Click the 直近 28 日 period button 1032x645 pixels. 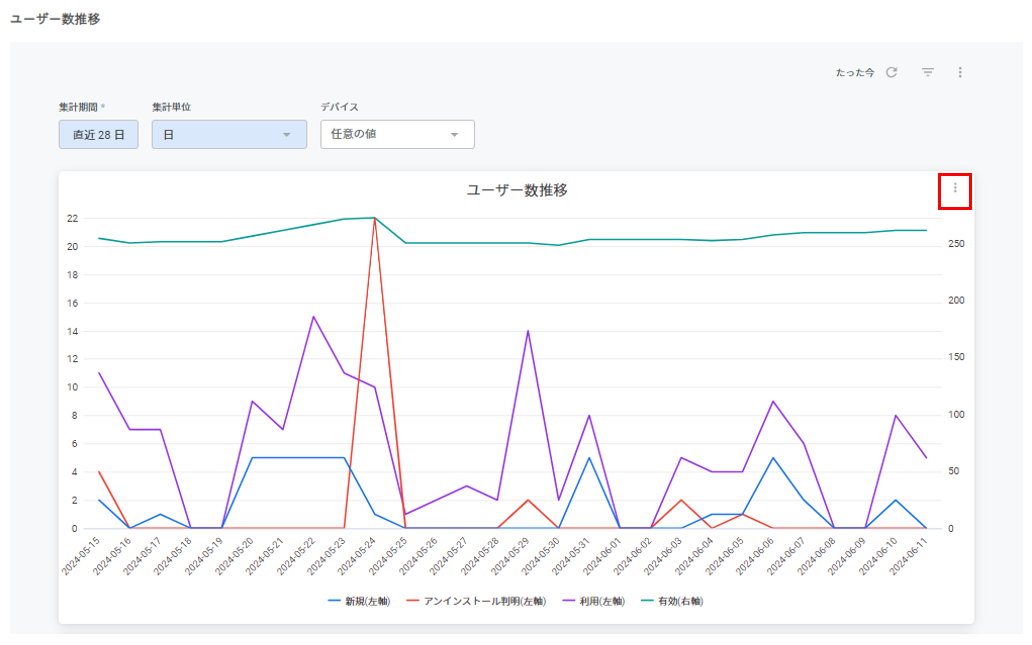pos(99,134)
